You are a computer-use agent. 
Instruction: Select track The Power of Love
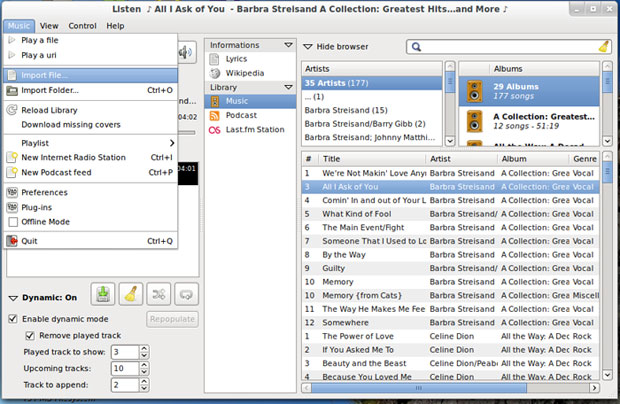(x=451, y=336)
